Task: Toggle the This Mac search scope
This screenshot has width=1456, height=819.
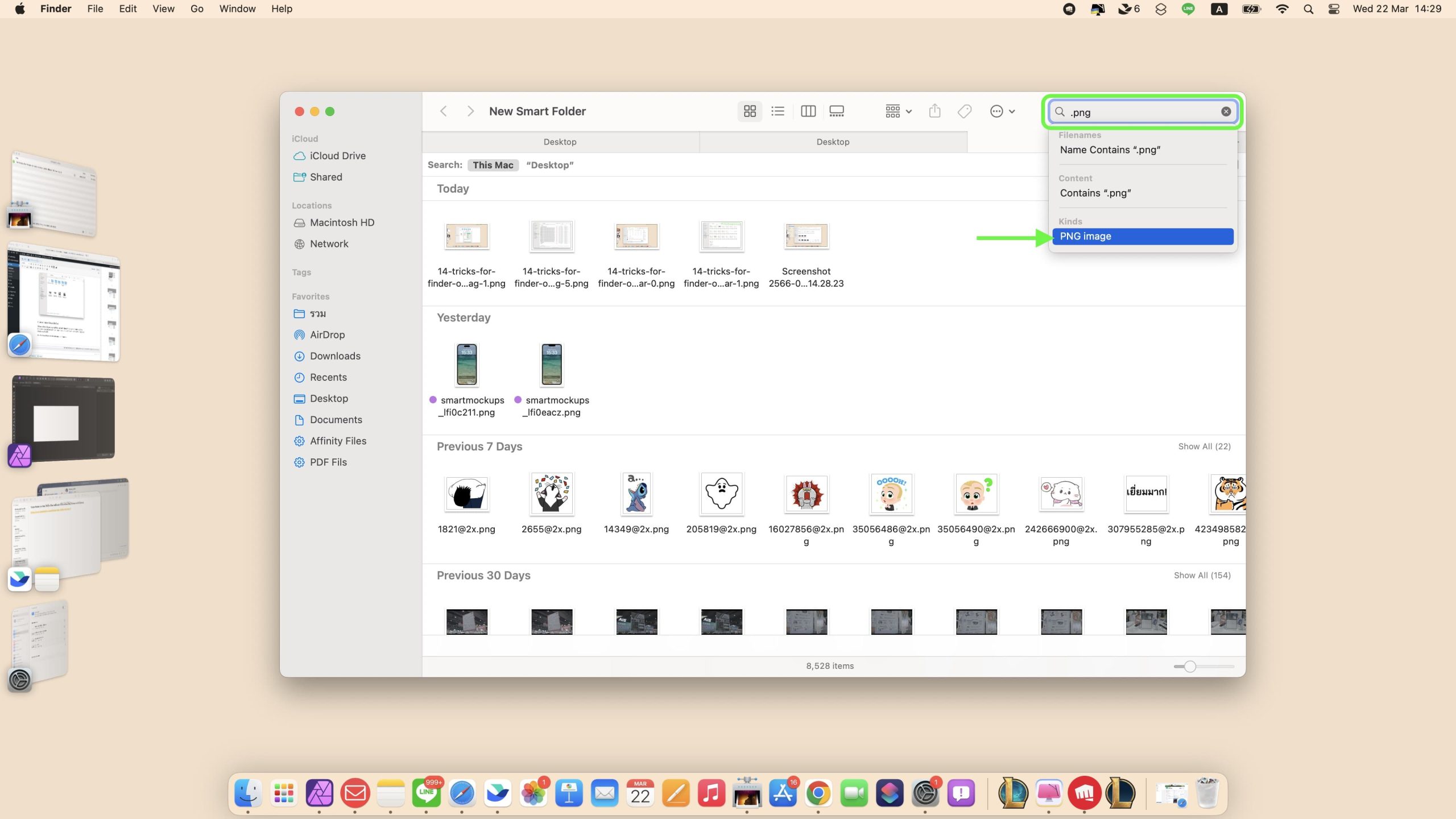Action: tap(493, 165)
